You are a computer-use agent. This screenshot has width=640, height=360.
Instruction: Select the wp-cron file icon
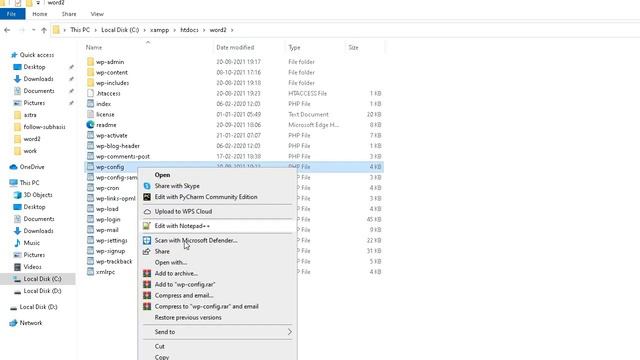pyautogui.click(x=90, y=188)
